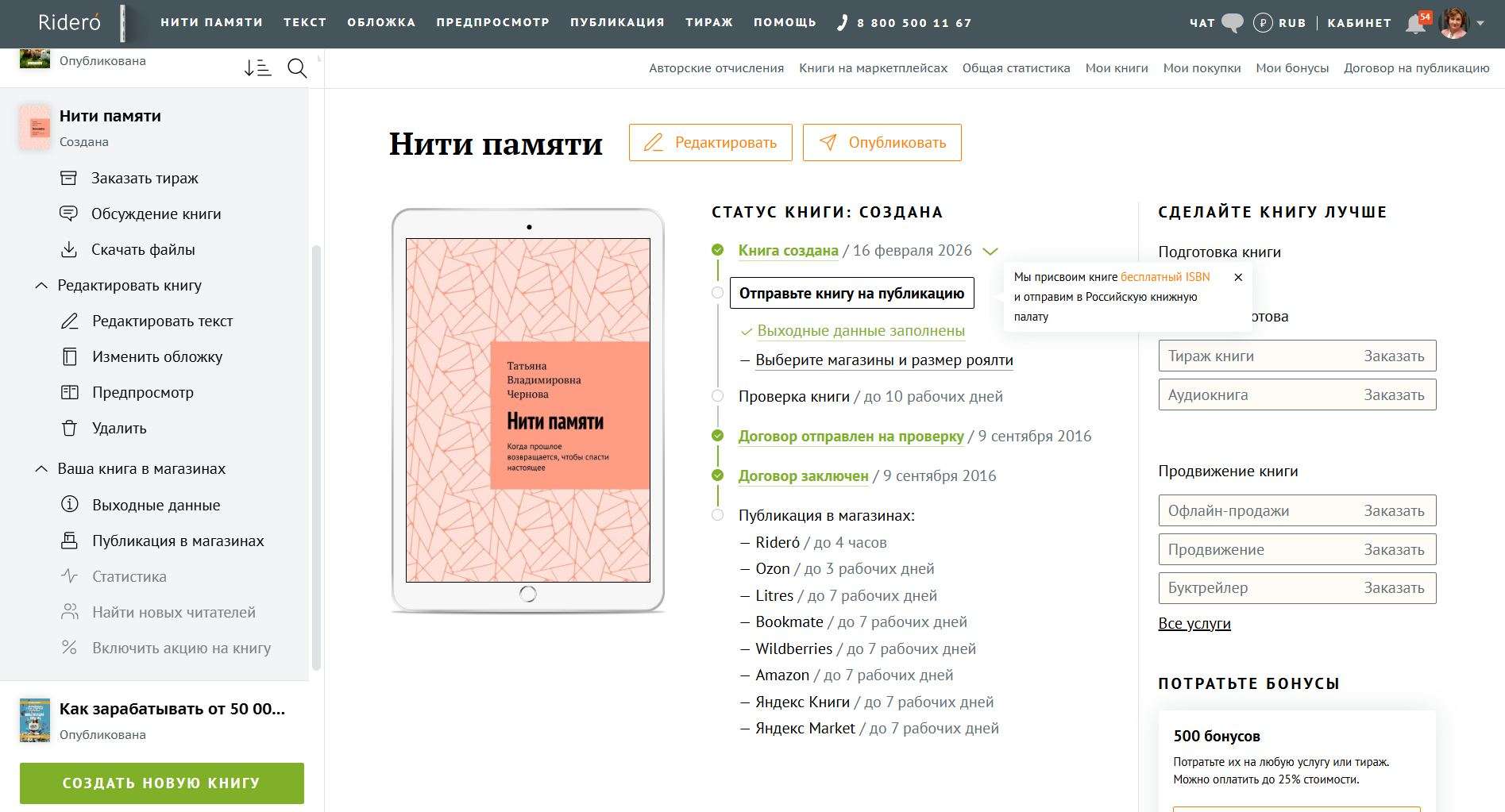1505x812 pixels.
Task: Collapse the 'Редактировать книгу' section
Action: (x=41, y=285)
